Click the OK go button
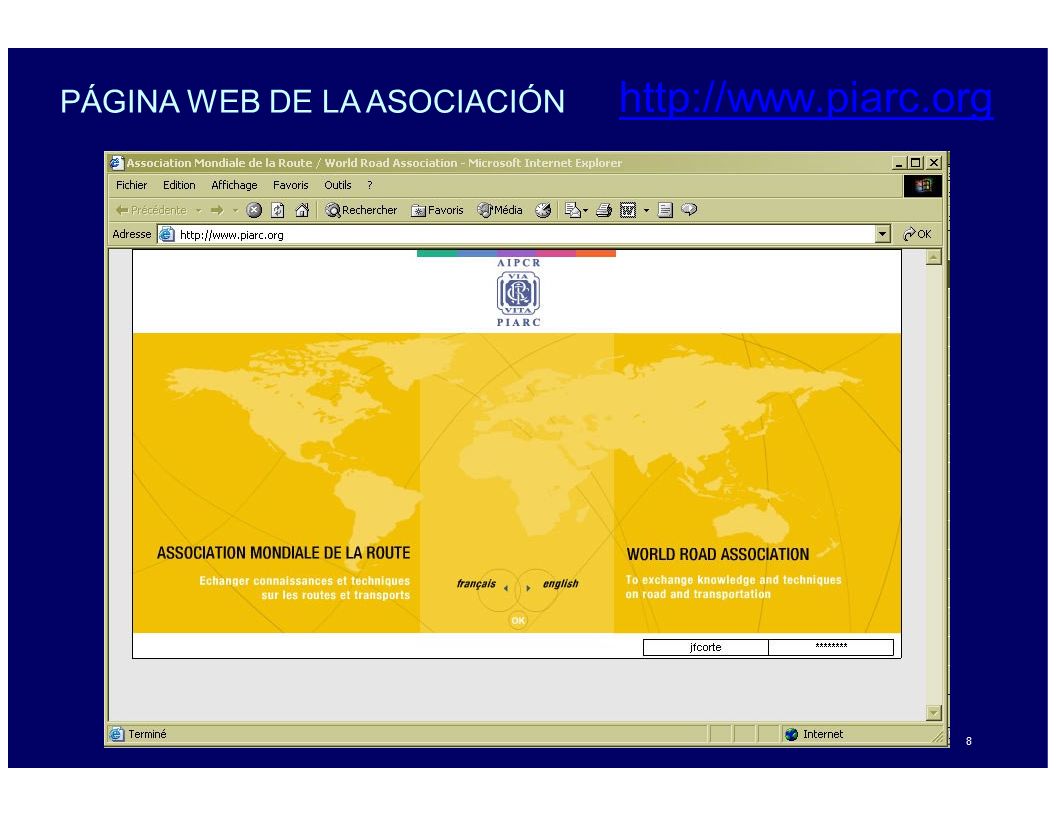This screenshot has height=816, width=1056. [917, 234]
